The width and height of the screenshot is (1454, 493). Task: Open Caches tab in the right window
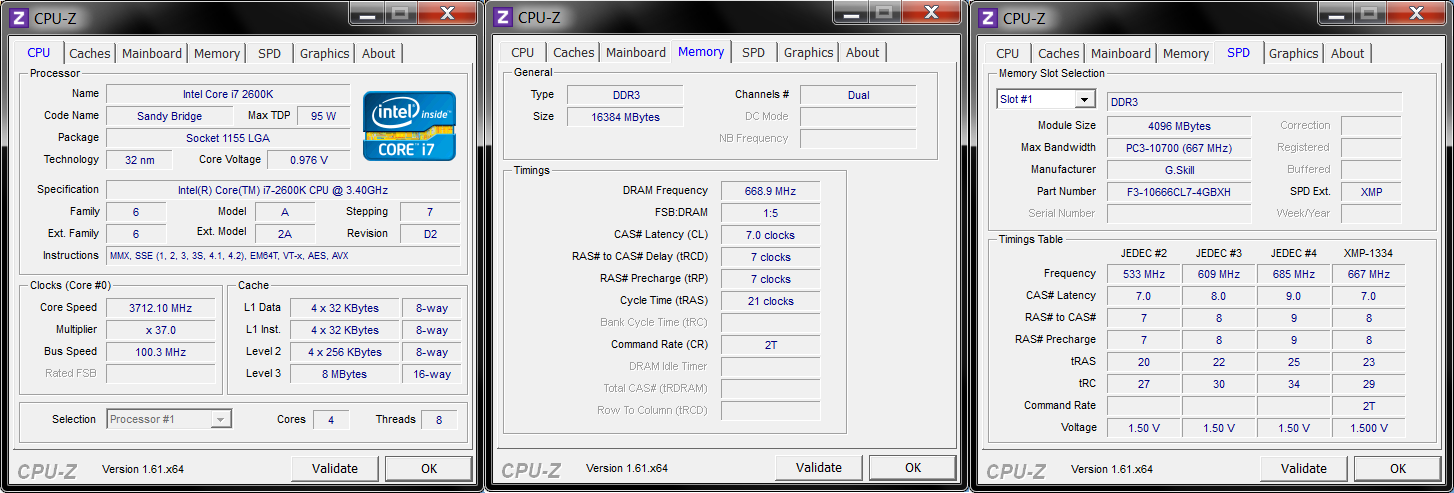click(1059, 54)
